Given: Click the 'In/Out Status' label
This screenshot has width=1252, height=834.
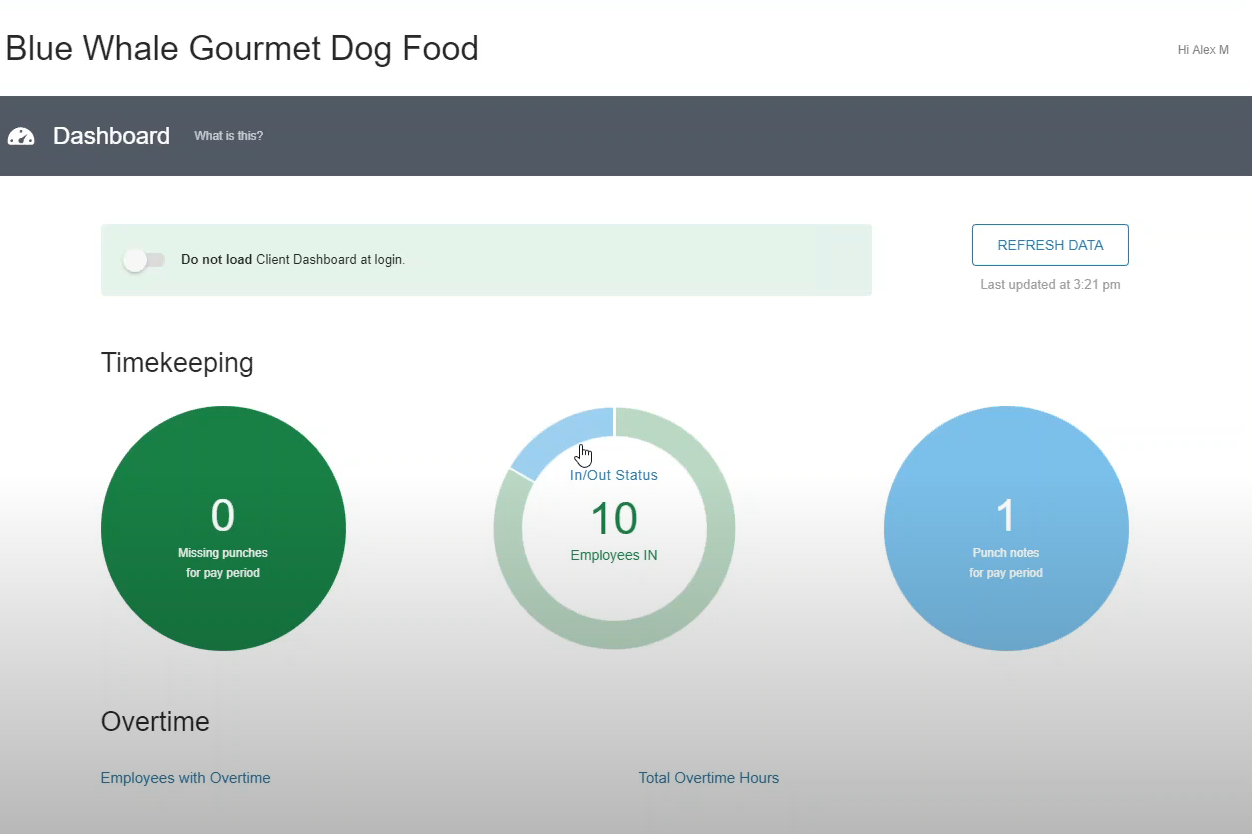Looking at the screenshot, I should tap(614, 475).
